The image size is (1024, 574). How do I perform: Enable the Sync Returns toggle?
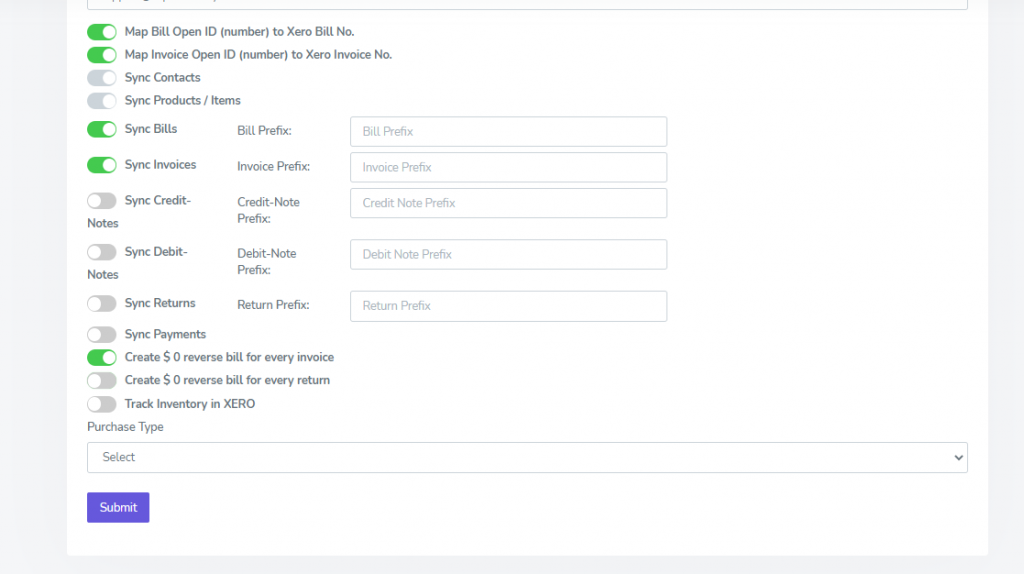coord(102,304)
